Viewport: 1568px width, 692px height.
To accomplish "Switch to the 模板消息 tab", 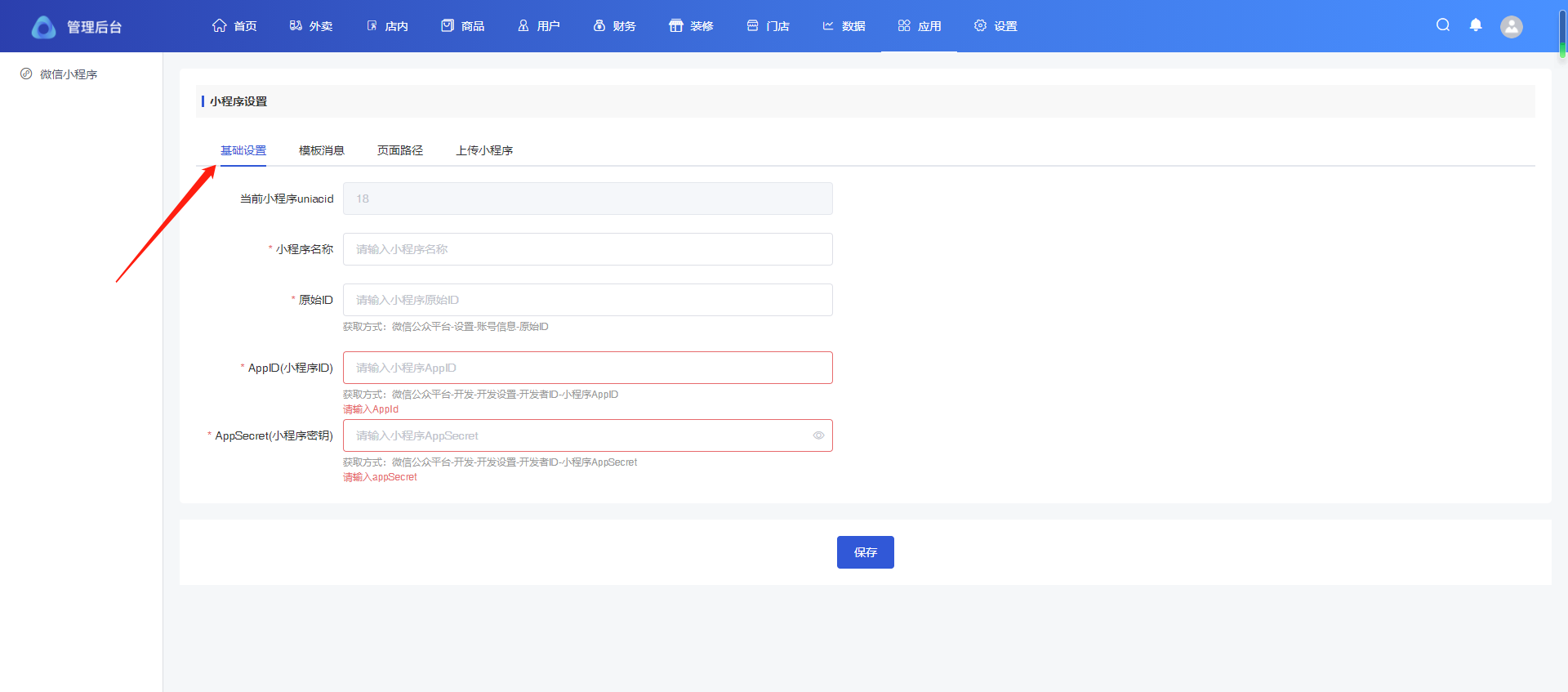I will pos(321,150).
